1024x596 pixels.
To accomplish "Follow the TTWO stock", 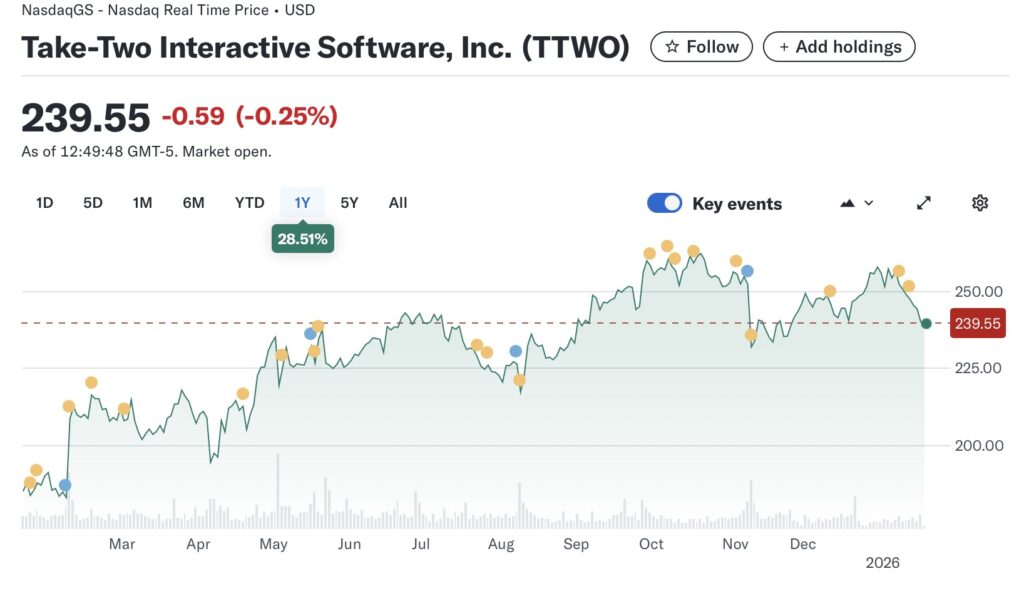I will 701,47.
